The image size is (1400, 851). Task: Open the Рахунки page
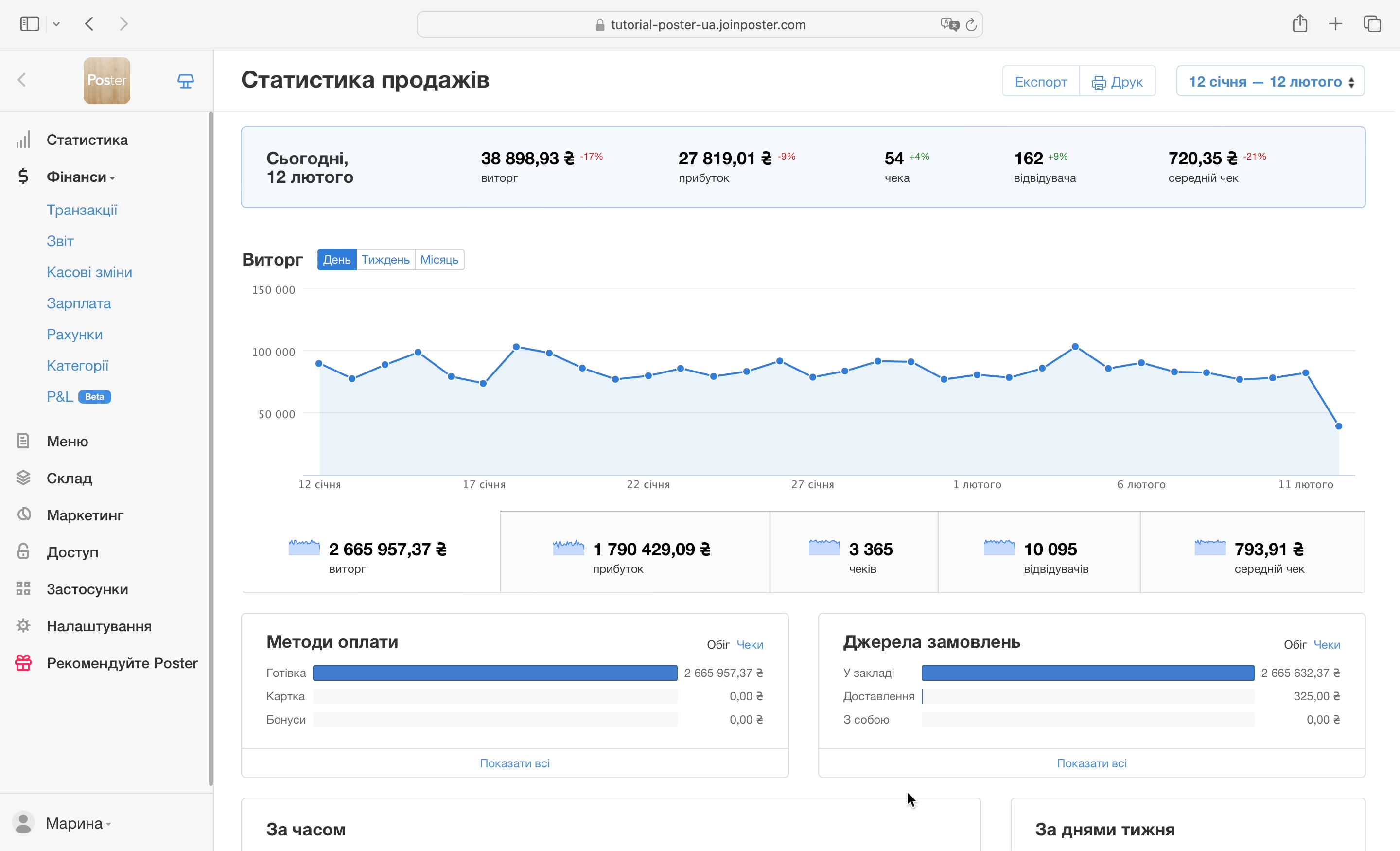pos(74,334)
